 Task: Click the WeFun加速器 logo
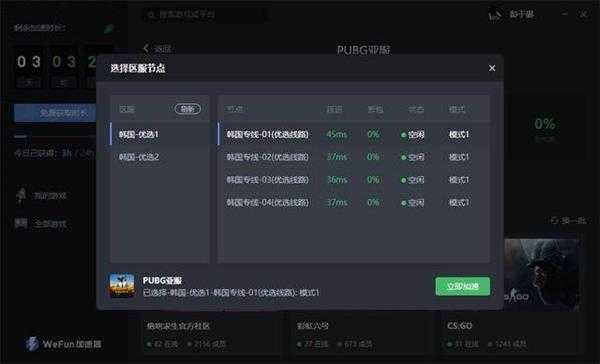[64, 344]
